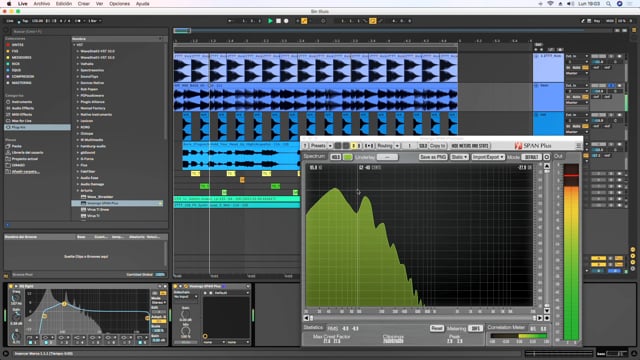Open the Routing dropdown in SPAN

pyautogui.click(x=387, y=146)
